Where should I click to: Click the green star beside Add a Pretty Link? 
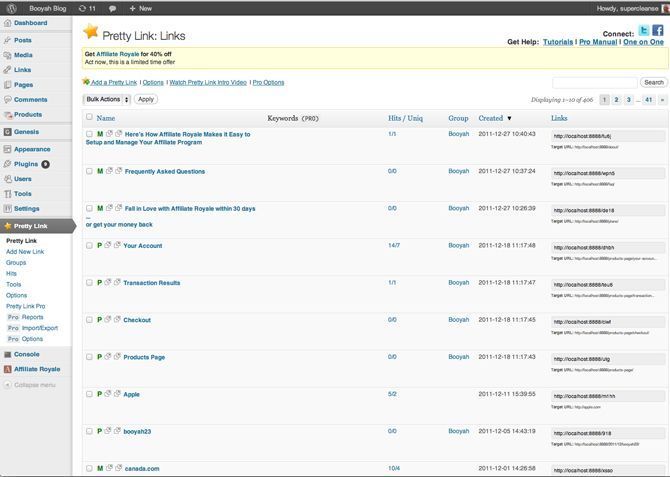coord(86,81)
